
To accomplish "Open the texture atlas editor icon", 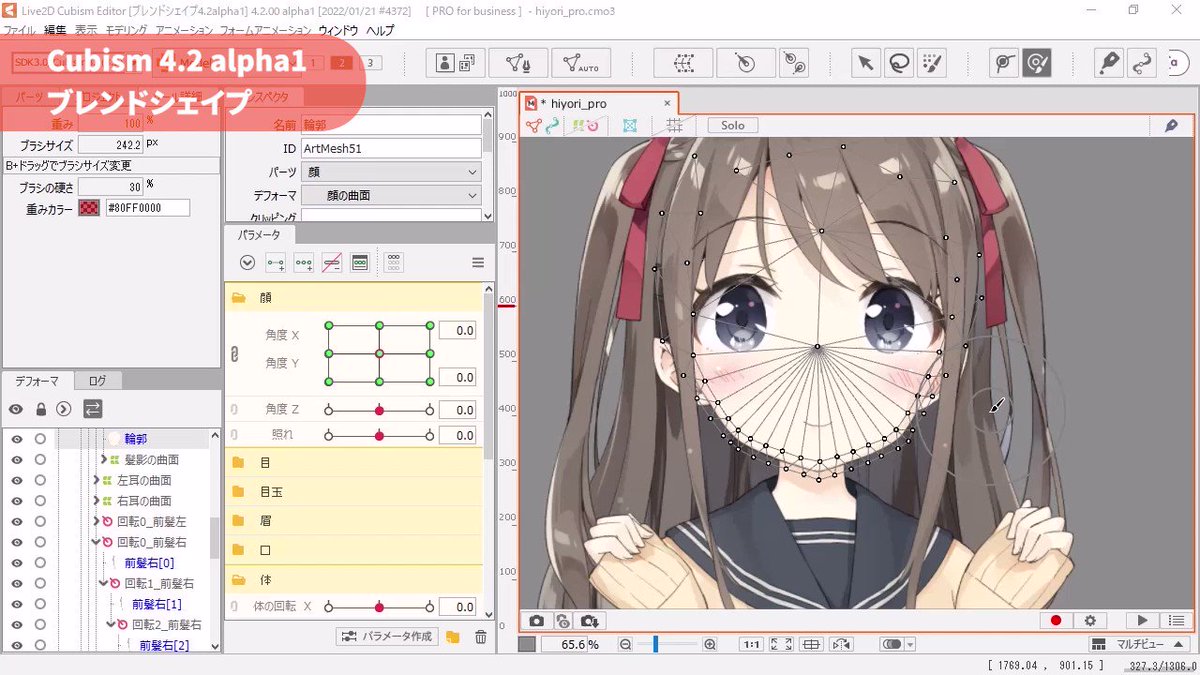I will (455, 63).
